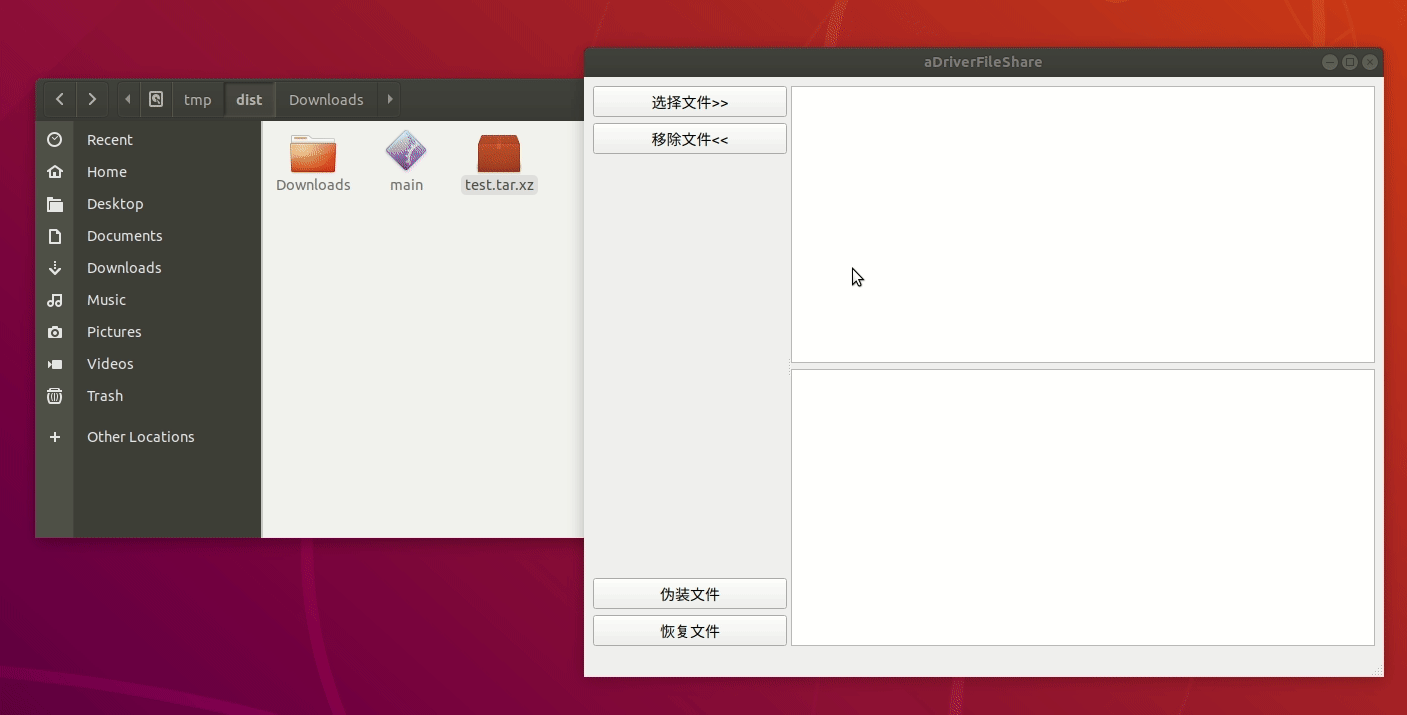Image resolution: width=1407 pixels, height=715 pixels.
Task: Open Home in the sidebar
Action: [148, 172]
